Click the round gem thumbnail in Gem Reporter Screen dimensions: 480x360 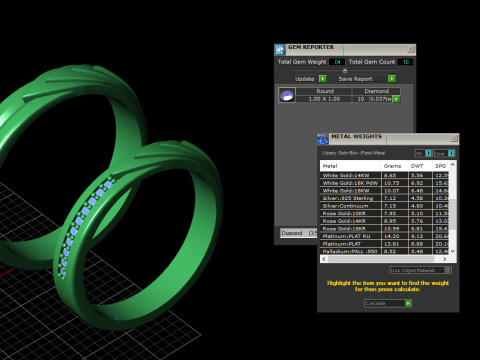(287, 95)
